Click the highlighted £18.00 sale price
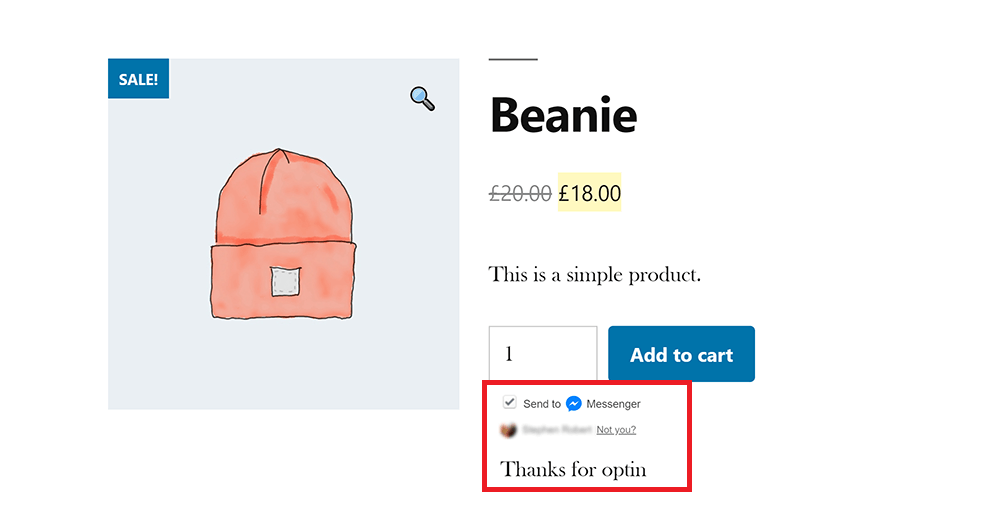Image resolution: width=1000 pixels, height=505 pixels. click(x=589, y=193)
